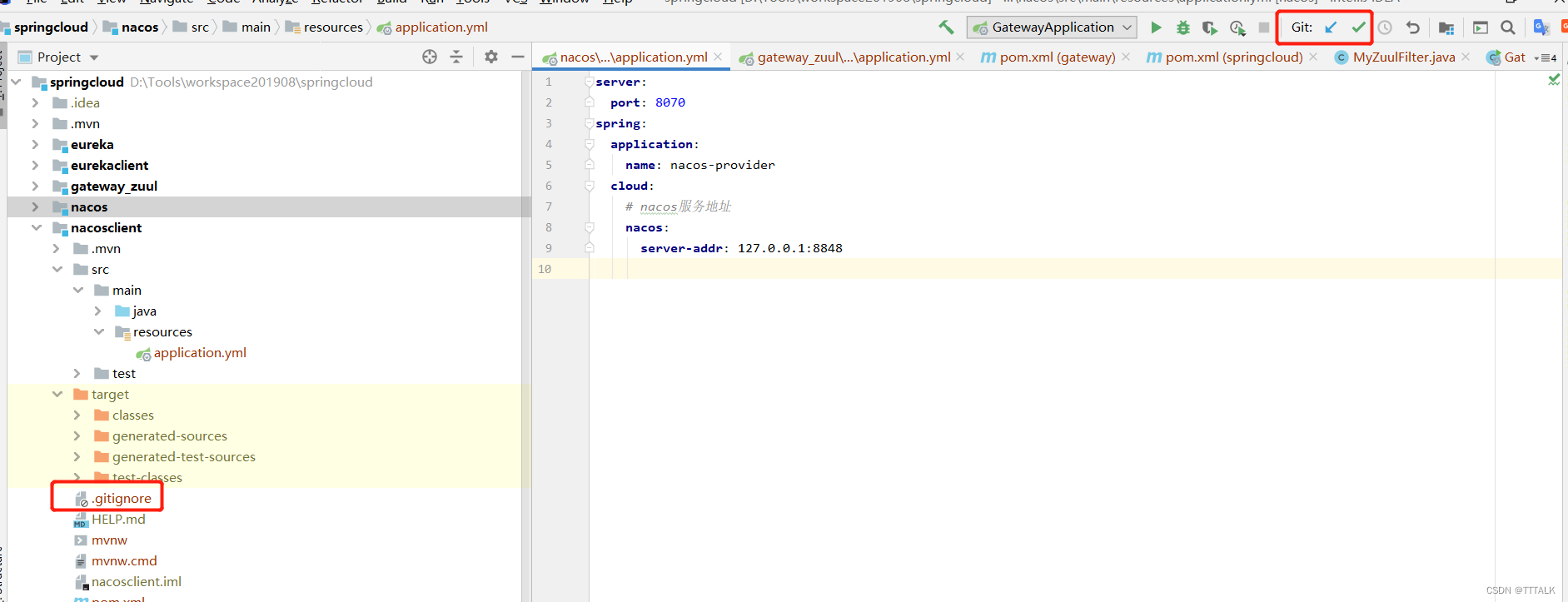Click the Build project hammer icon
This screenshot has width=1568, height=602.
coord(946,27)
